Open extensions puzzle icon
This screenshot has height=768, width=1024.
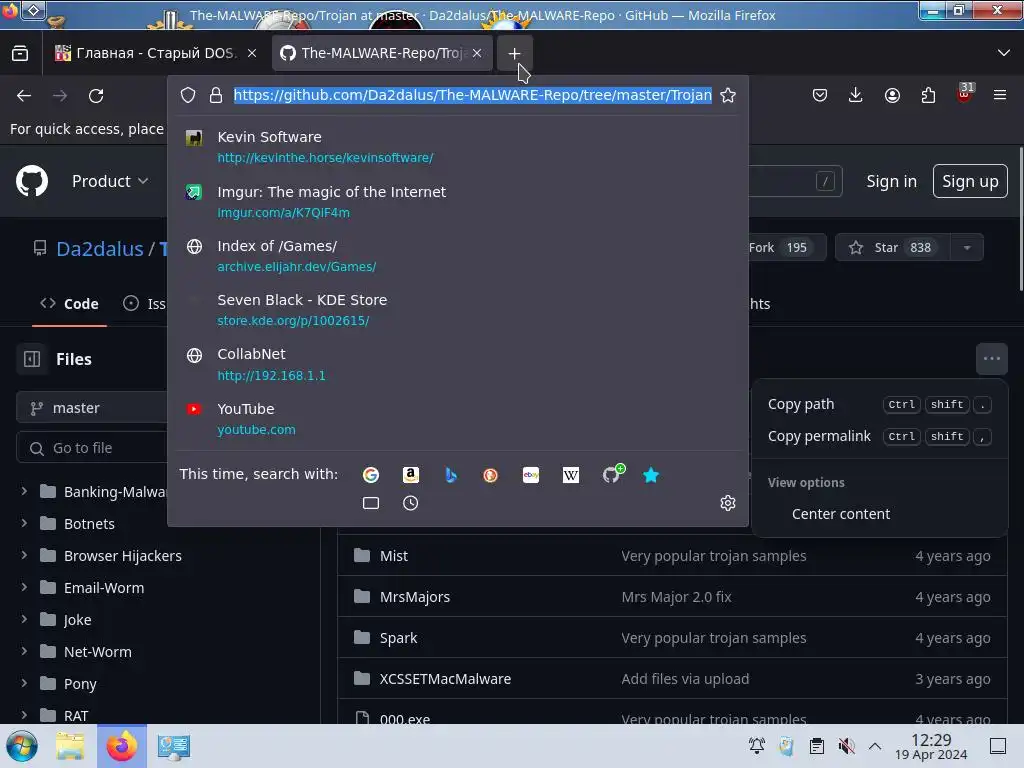[928, 95]
